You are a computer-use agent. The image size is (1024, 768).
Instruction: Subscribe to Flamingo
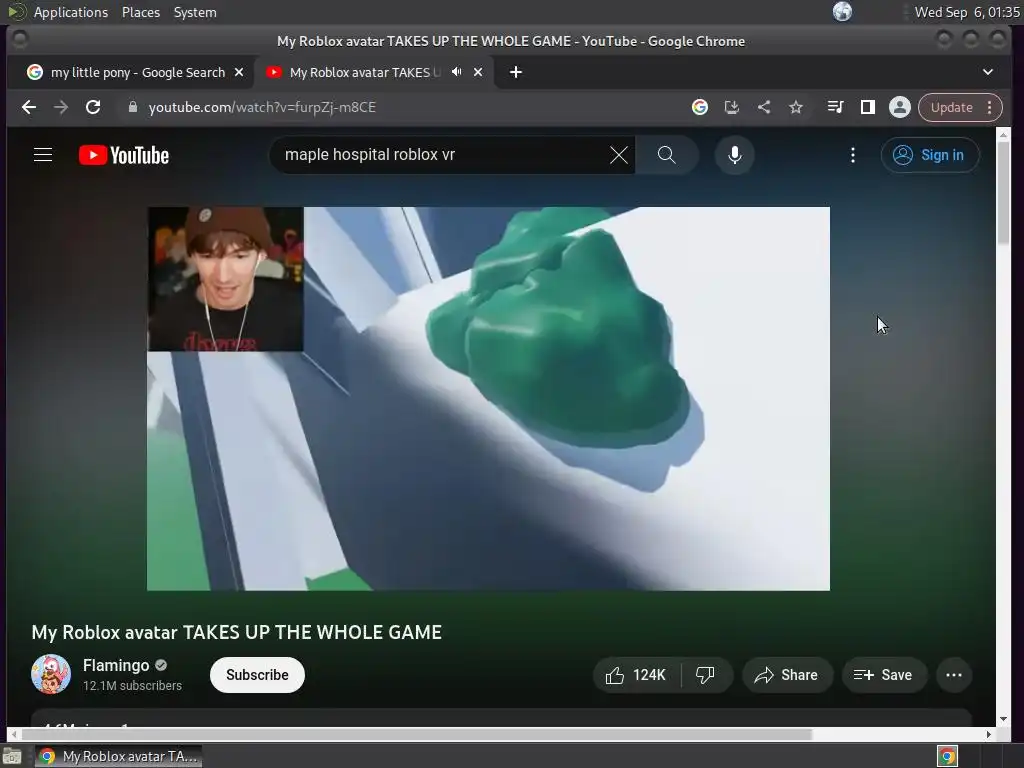click(257, 675)
